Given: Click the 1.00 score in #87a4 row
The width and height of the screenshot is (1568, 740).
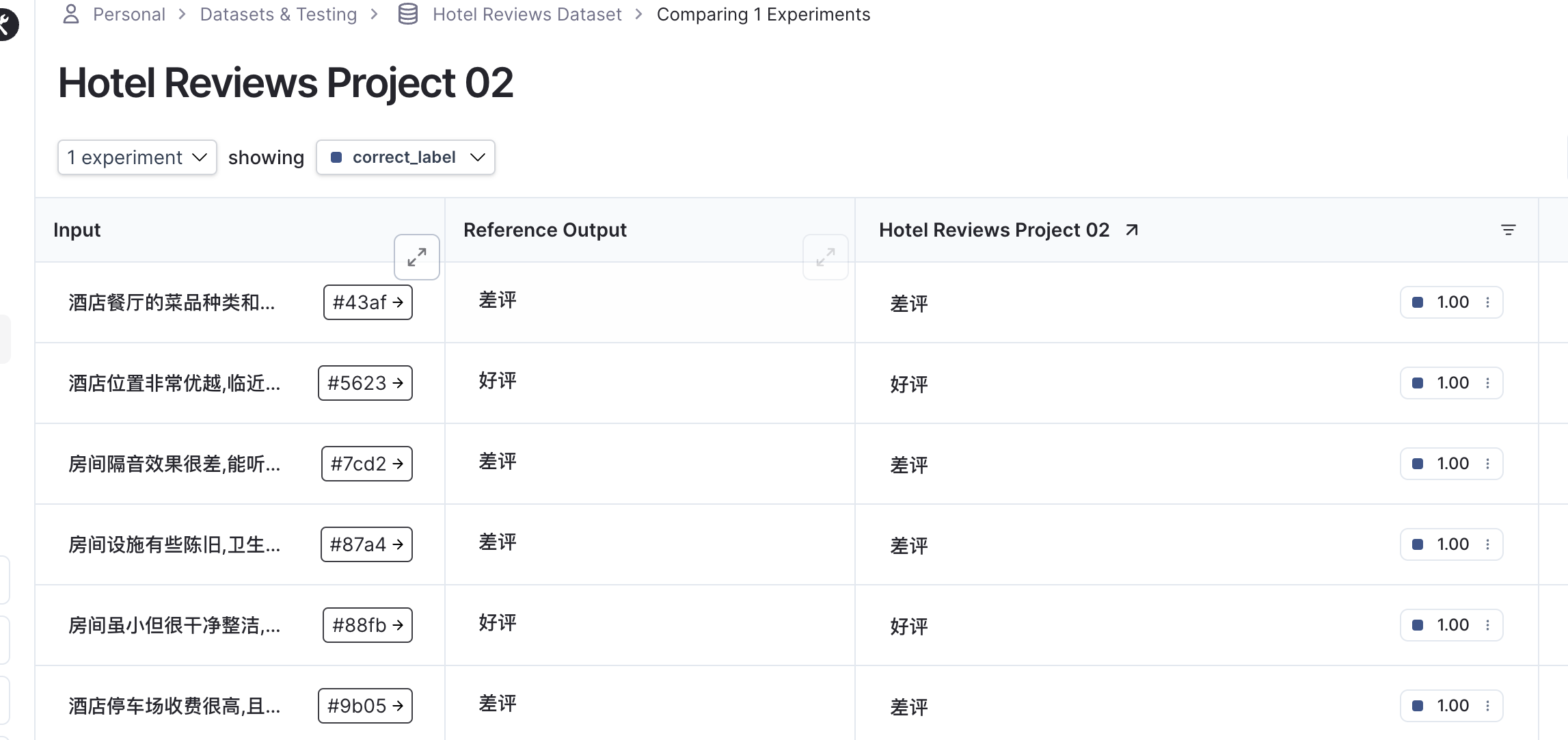Looking at the screenshot, I should [1452, 544].
